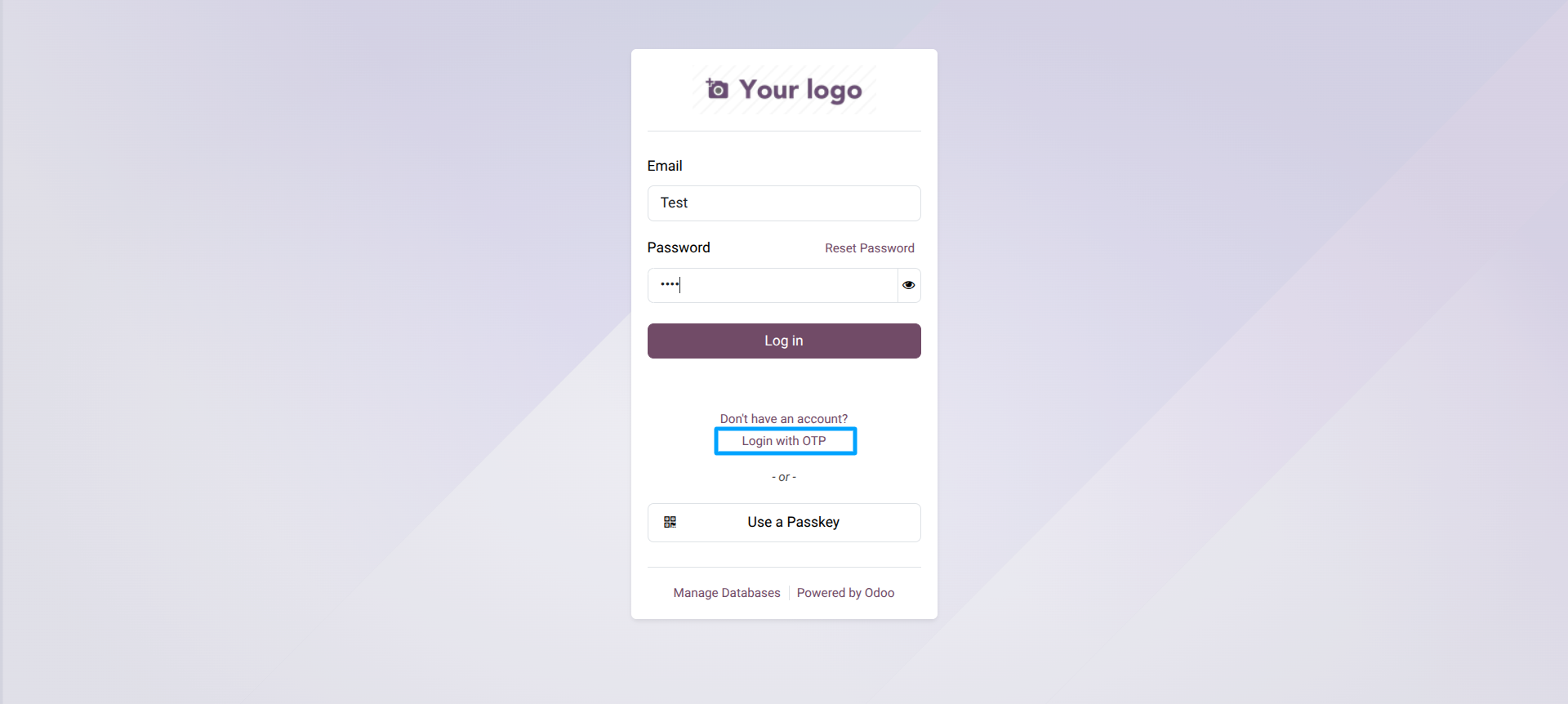The width and height of the screenshot is (1568, 704).
Task: Choose Login with OTP
Action: (x=784, y=441)
